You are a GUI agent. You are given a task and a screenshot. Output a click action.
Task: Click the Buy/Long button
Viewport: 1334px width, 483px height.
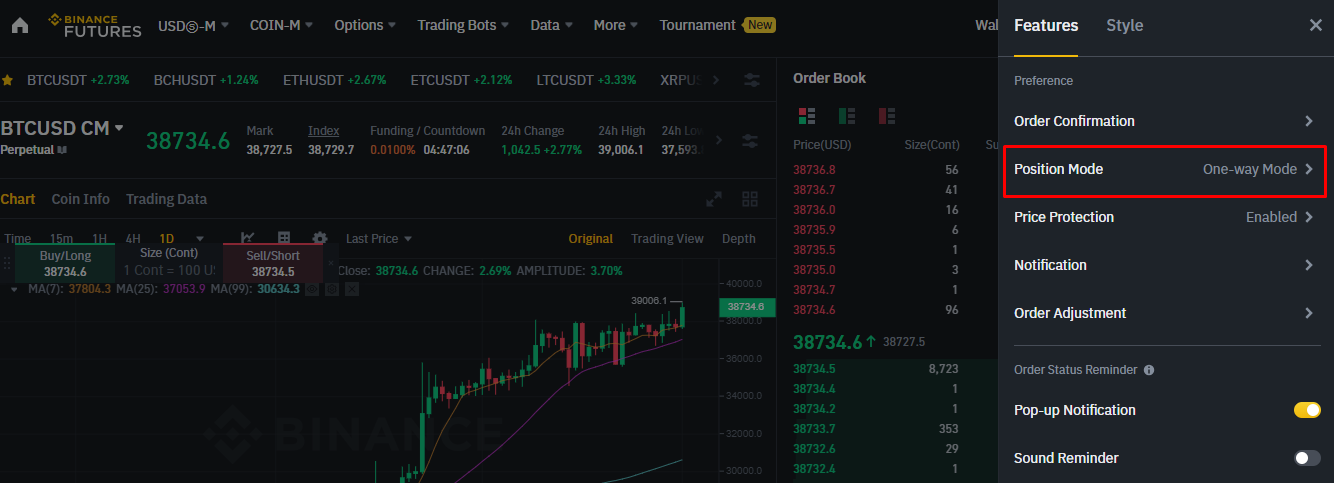tap(65, 264)
